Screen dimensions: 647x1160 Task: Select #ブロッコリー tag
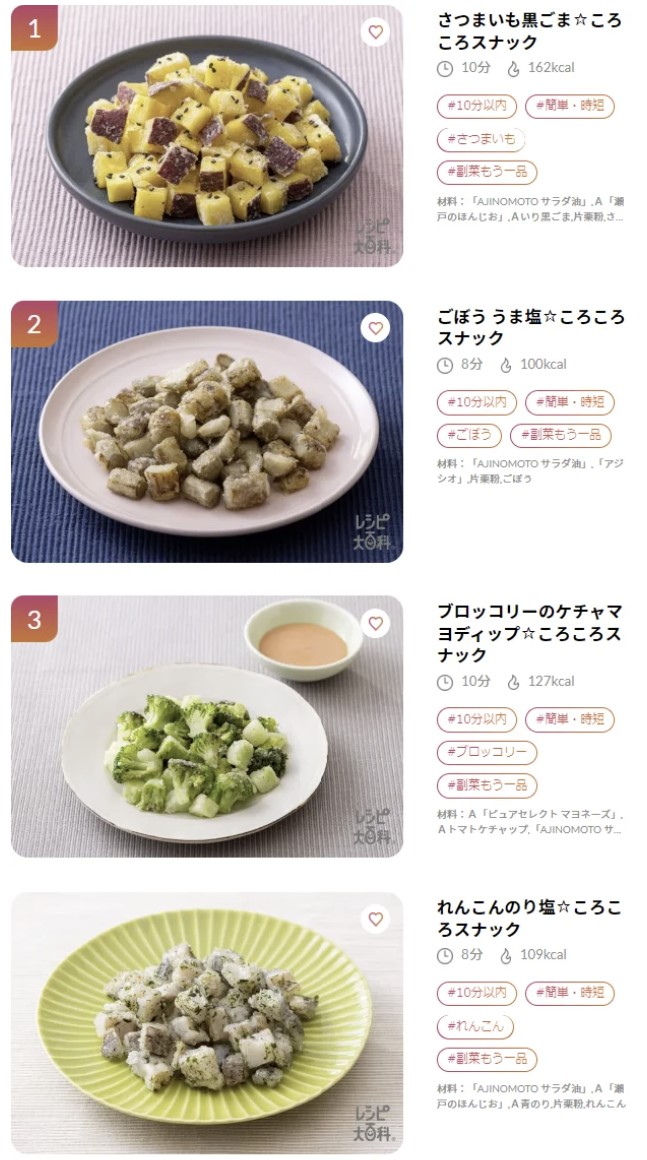click(x=487, y=752)
